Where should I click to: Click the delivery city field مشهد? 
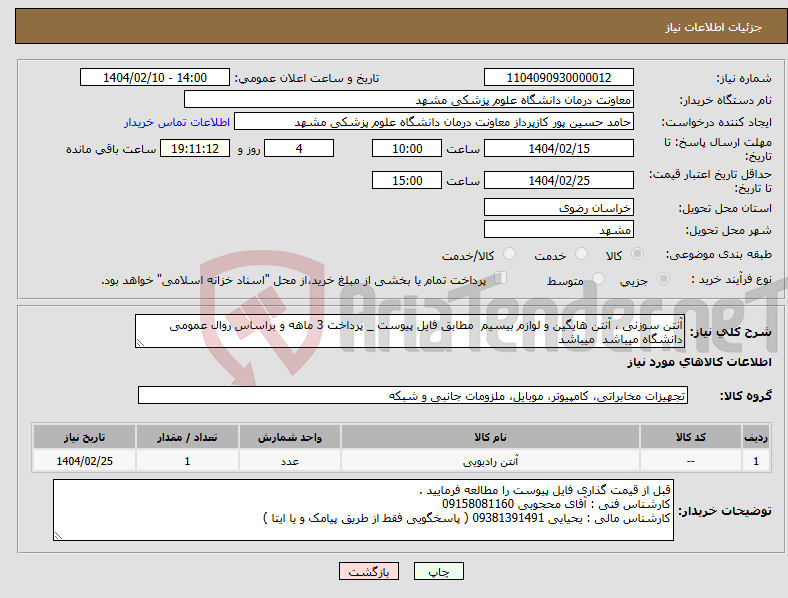pos(558,229)
